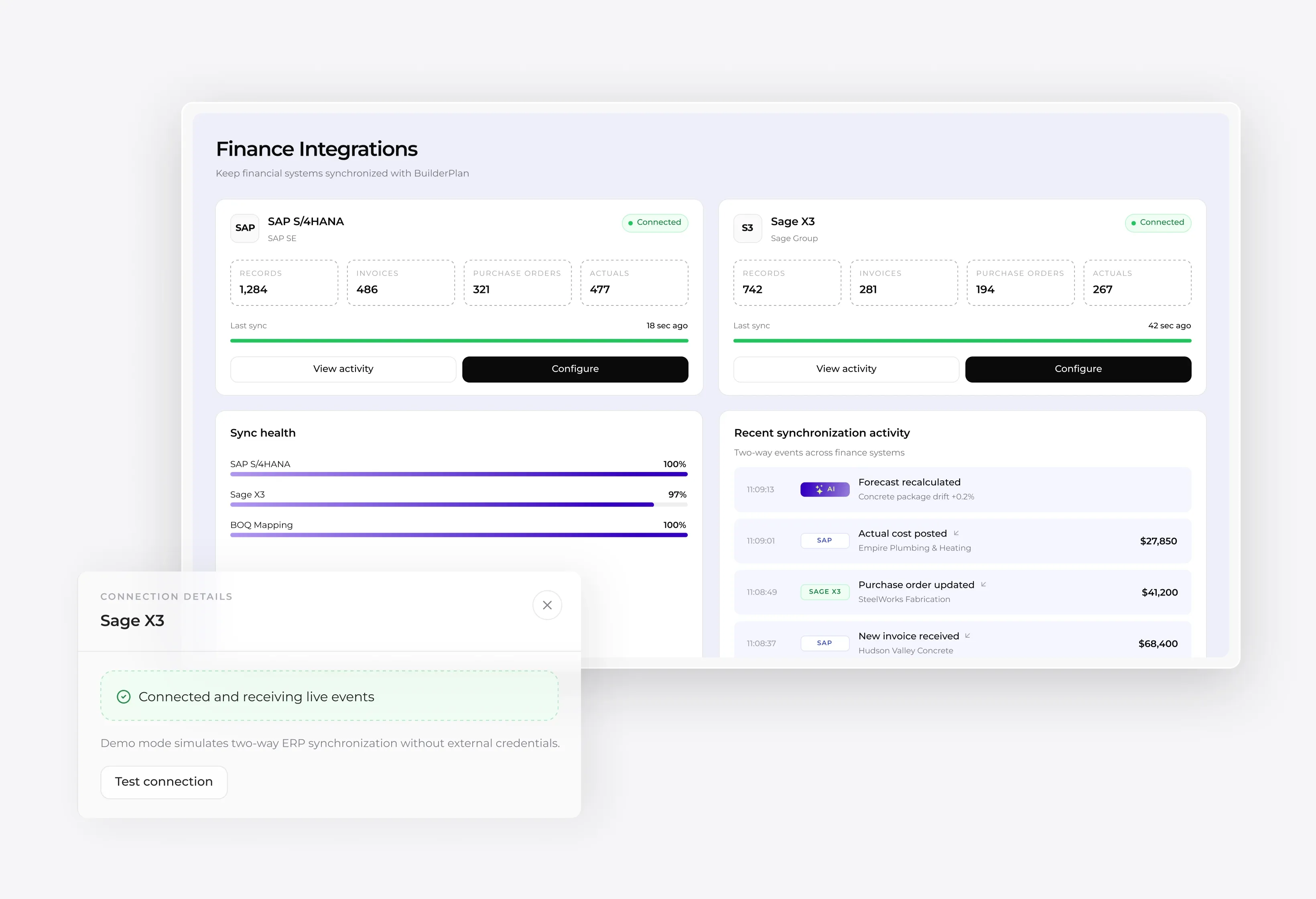The height and width of the screenshot is (899, 1316).
Task: Click the SAP badge on New invoice received row
Action: click(825, 643)
